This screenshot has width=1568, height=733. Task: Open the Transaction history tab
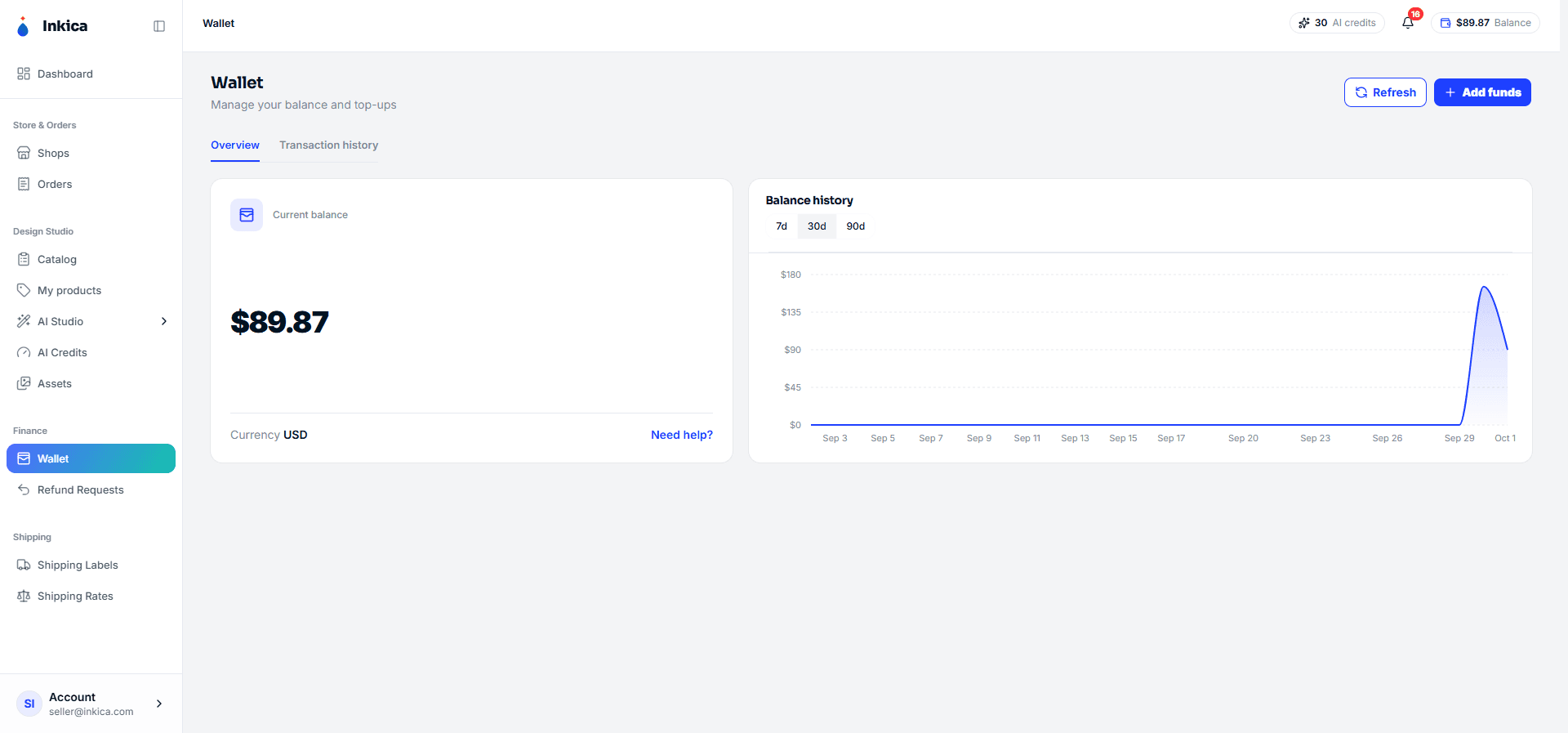329,145
